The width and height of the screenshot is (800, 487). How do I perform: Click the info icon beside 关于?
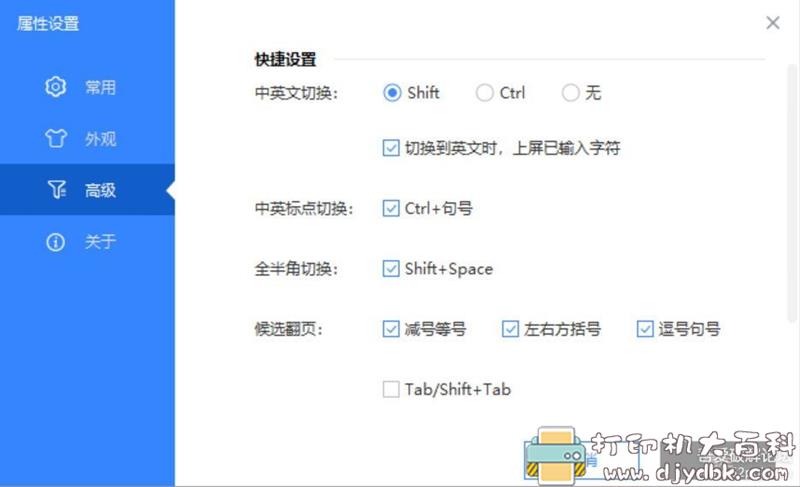pos(56,242)
